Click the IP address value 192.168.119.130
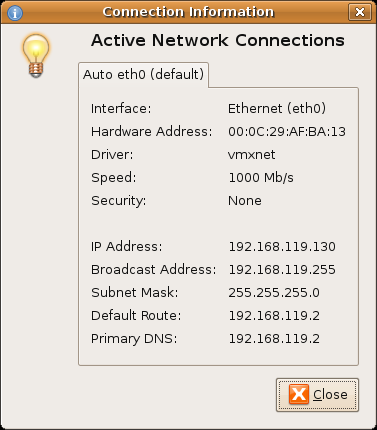 point(282,247)
